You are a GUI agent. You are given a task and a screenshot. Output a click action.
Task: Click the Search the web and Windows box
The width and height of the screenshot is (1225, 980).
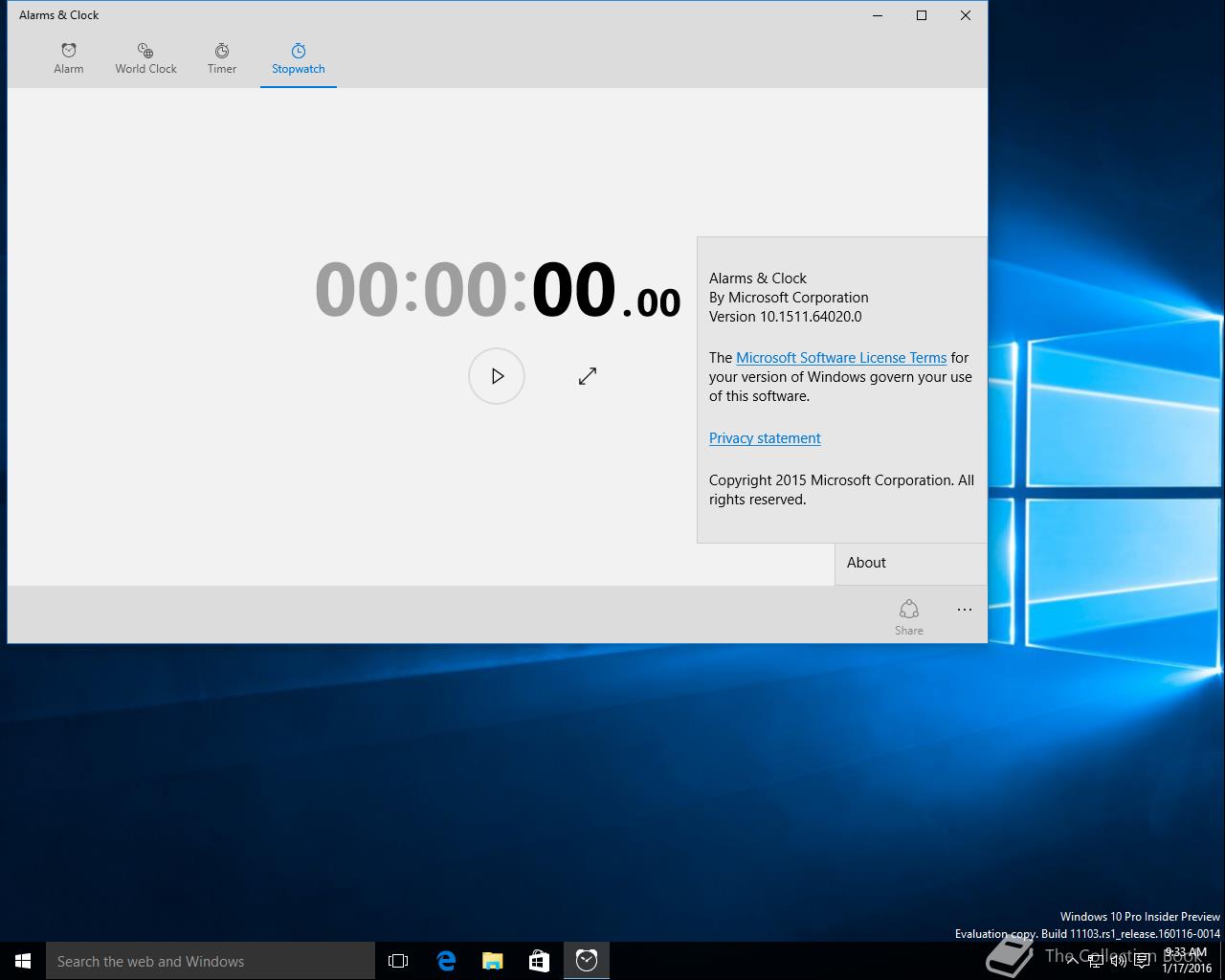(x=211, y=961)
